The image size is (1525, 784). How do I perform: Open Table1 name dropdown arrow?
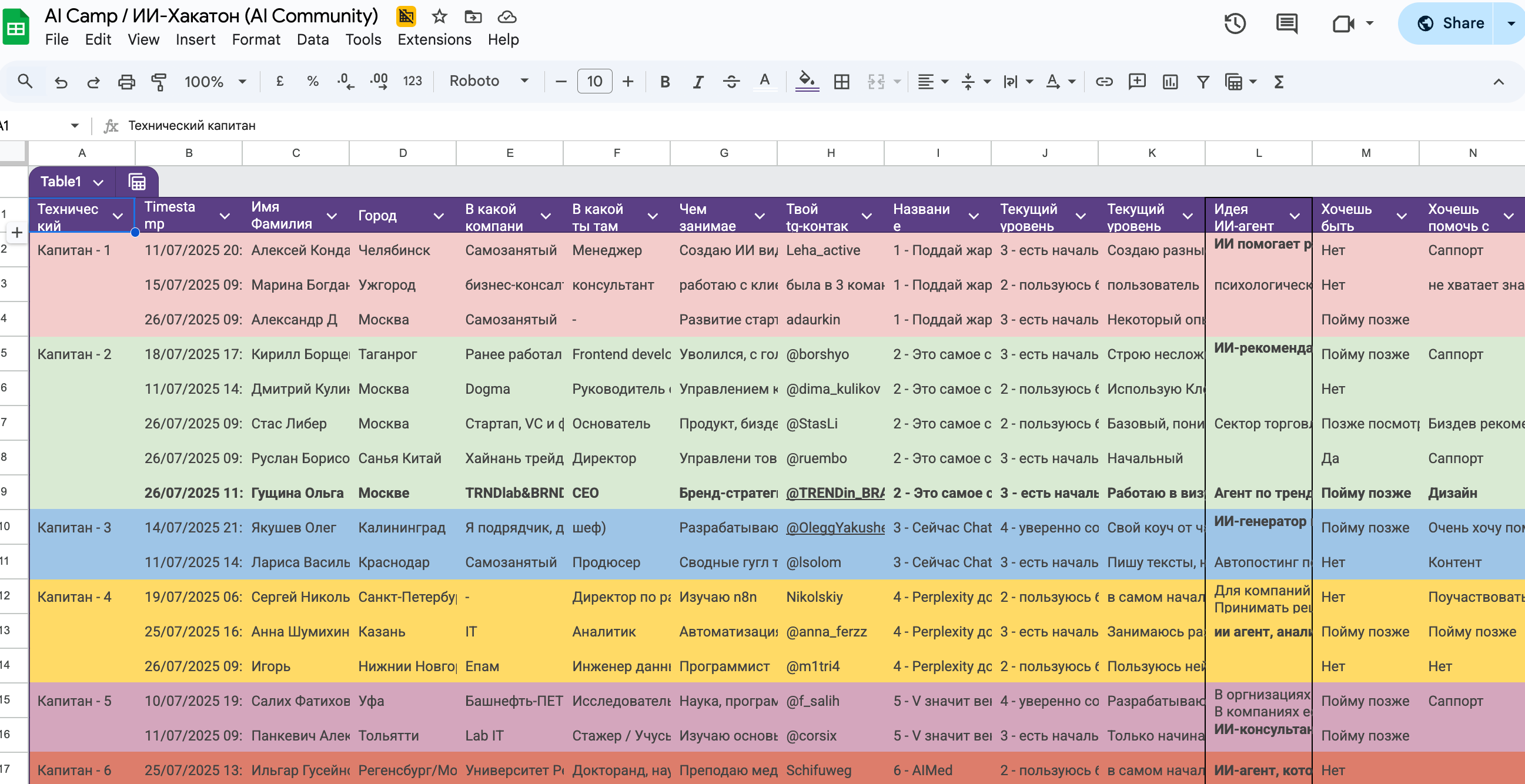(x=98, y=182)
